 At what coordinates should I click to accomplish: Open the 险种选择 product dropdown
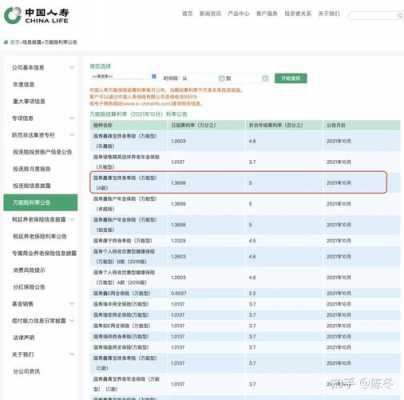(x=123, y=77)
